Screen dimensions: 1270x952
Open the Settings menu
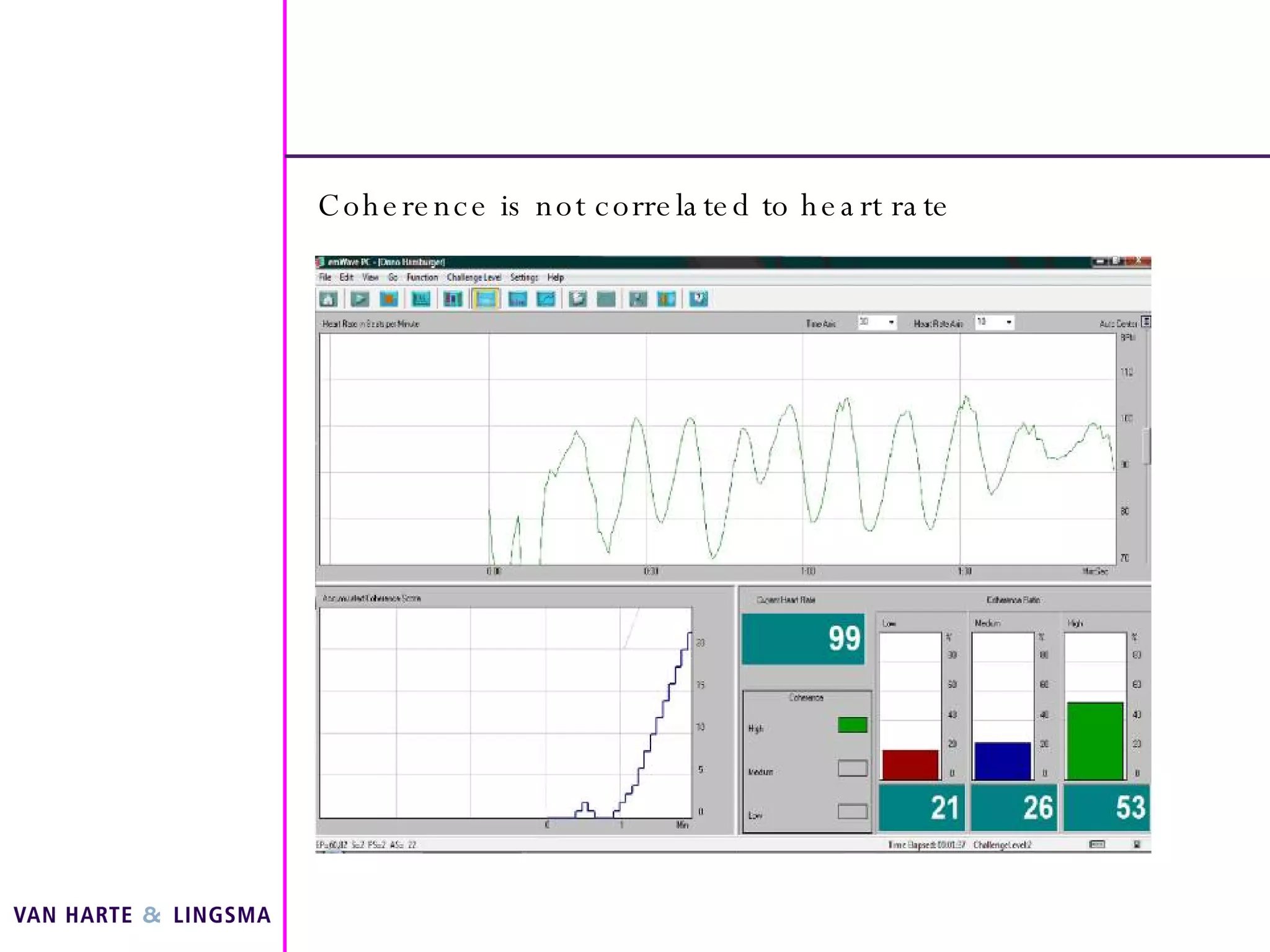524,277
